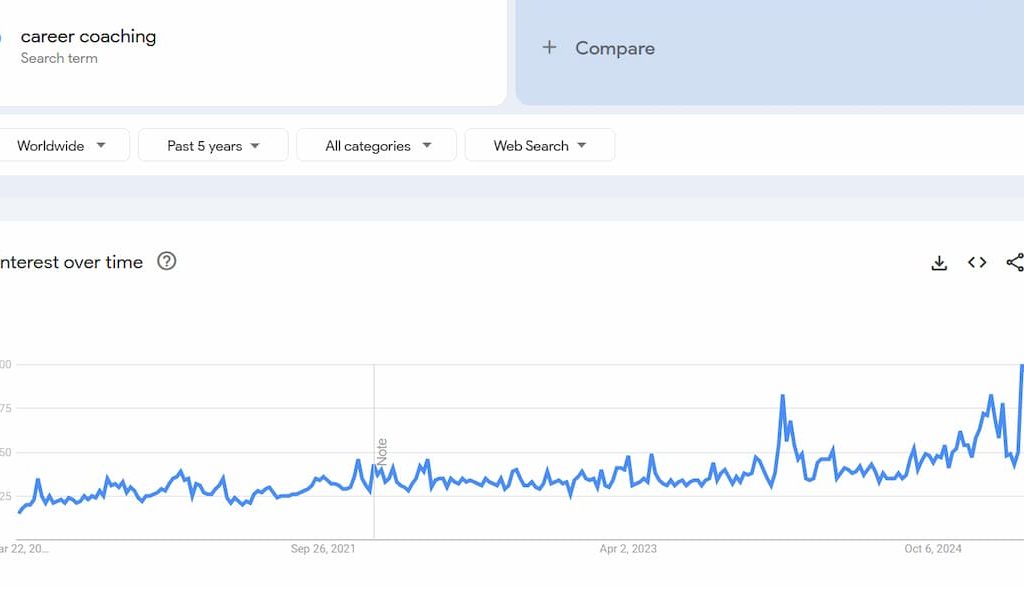The image size is (1024, 589).
Task: Click the highest peak of the chart line
Action: [x=1021, y=367]
